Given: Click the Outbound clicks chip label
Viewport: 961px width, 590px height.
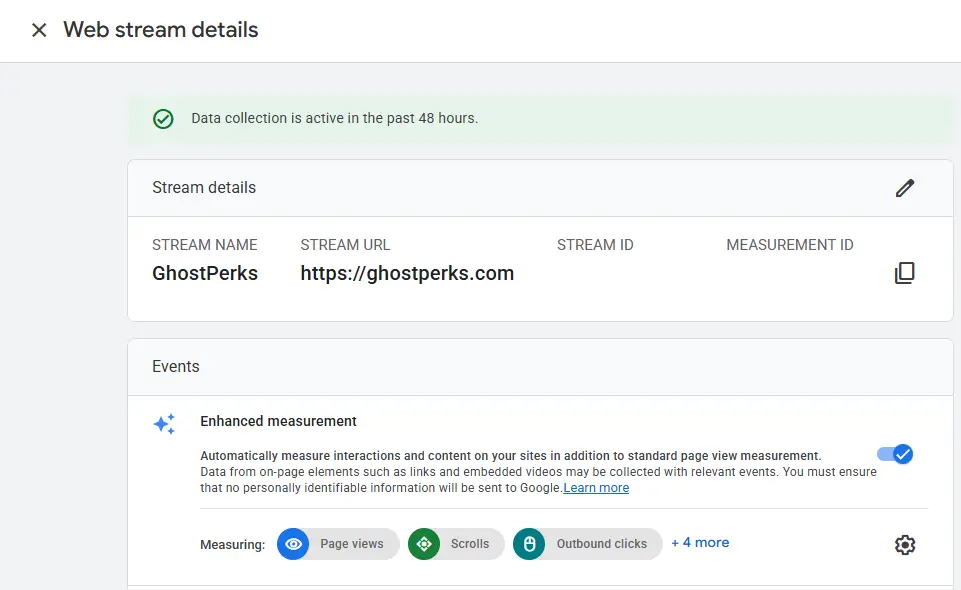Looking at the screenshot, I should pyautogui.click(x=602, y=544).
